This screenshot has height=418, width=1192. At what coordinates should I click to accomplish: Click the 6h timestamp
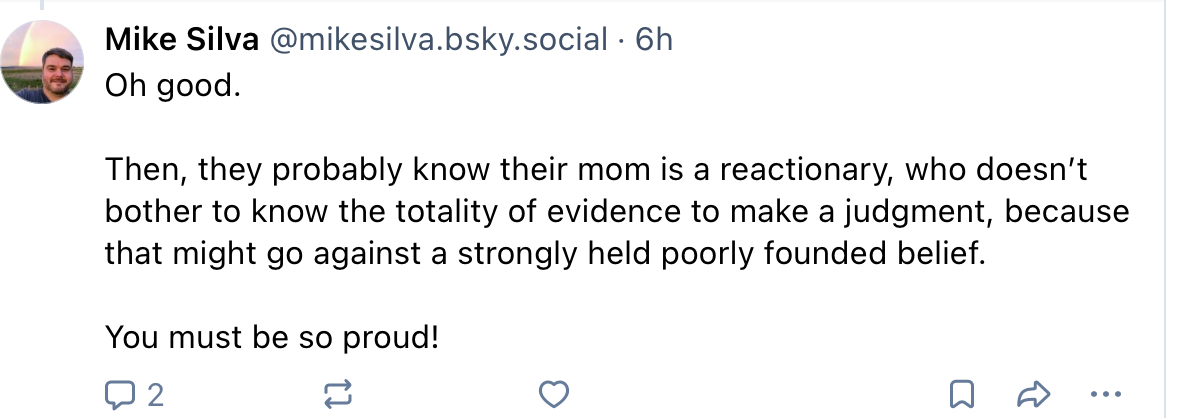click(x=654, y=40)
